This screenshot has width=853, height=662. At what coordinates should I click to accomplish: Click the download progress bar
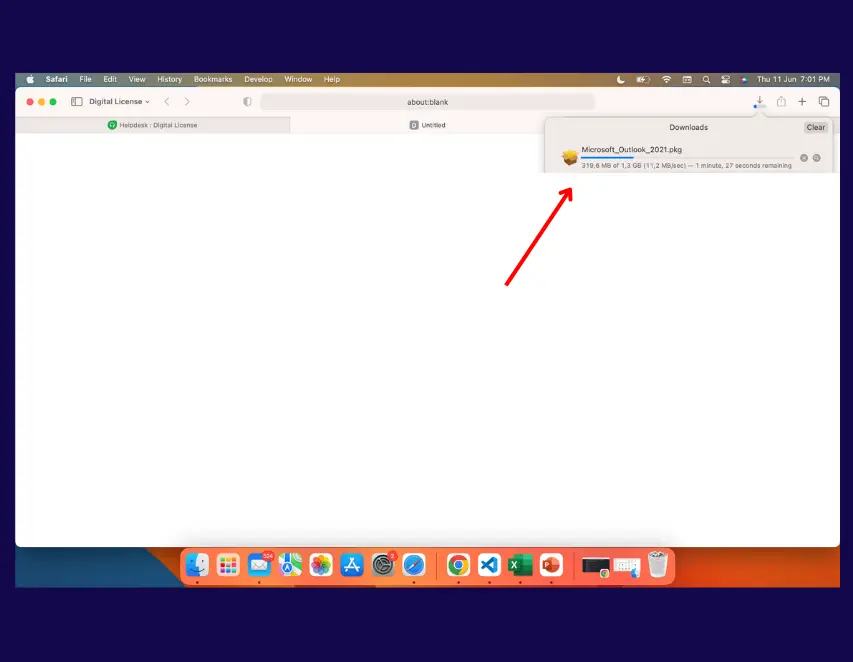pos(687,158)
